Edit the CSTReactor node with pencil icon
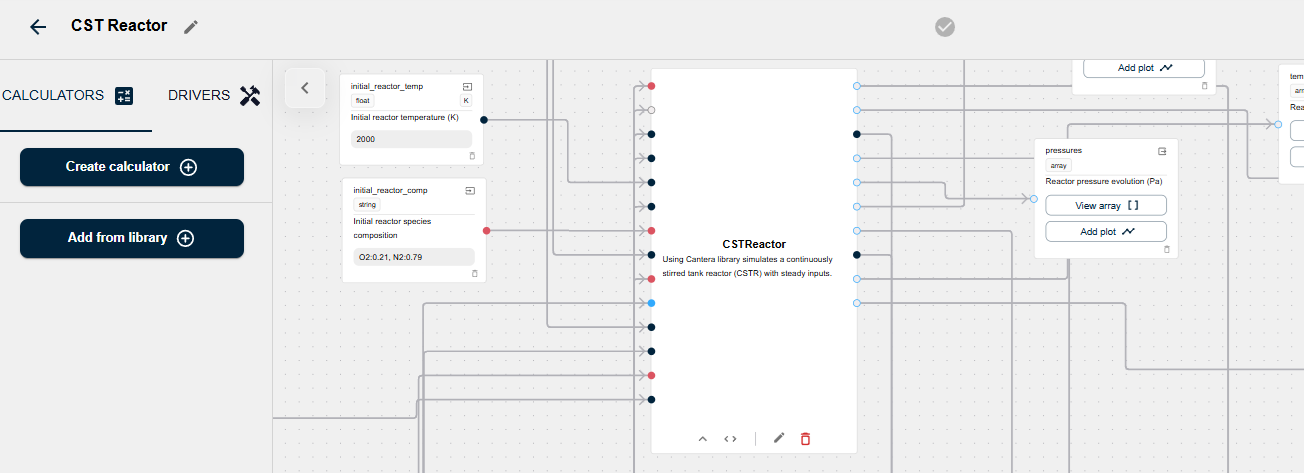Screen dimensions: 1304x473 pyautogui.click(x=779, y=438)
